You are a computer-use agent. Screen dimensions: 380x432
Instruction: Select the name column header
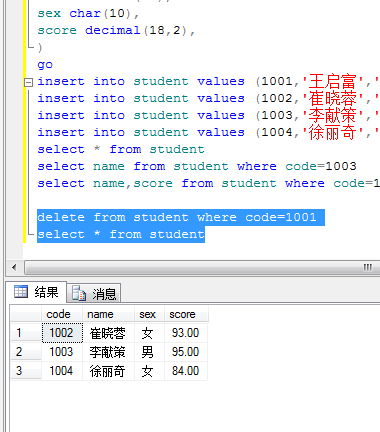click(x=108, y=314)
